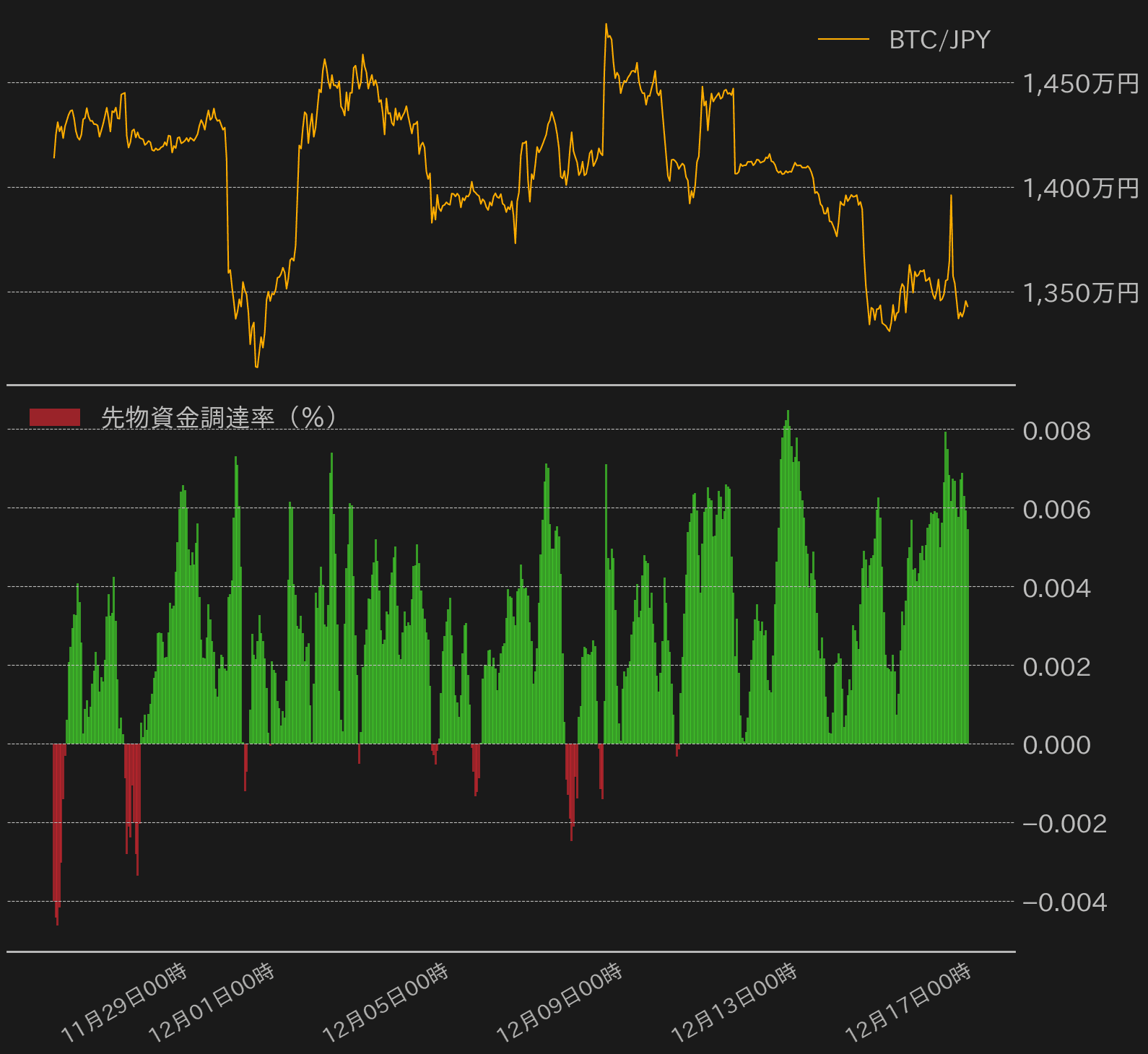Click the 0.004 funding rate axis label
Image resolution: width=1148 pixels, height=1054 pixels.
pos(1056,588)
